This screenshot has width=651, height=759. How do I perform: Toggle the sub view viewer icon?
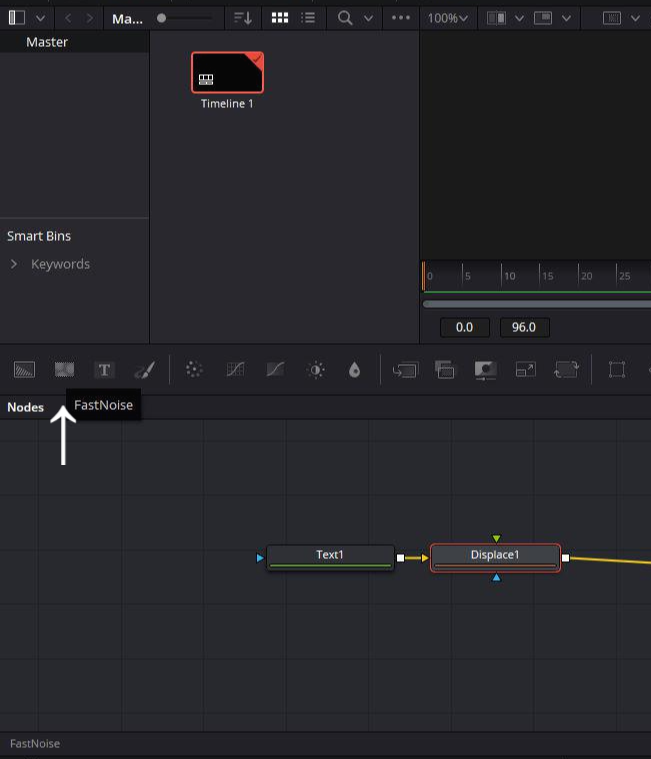coord(543,18)
